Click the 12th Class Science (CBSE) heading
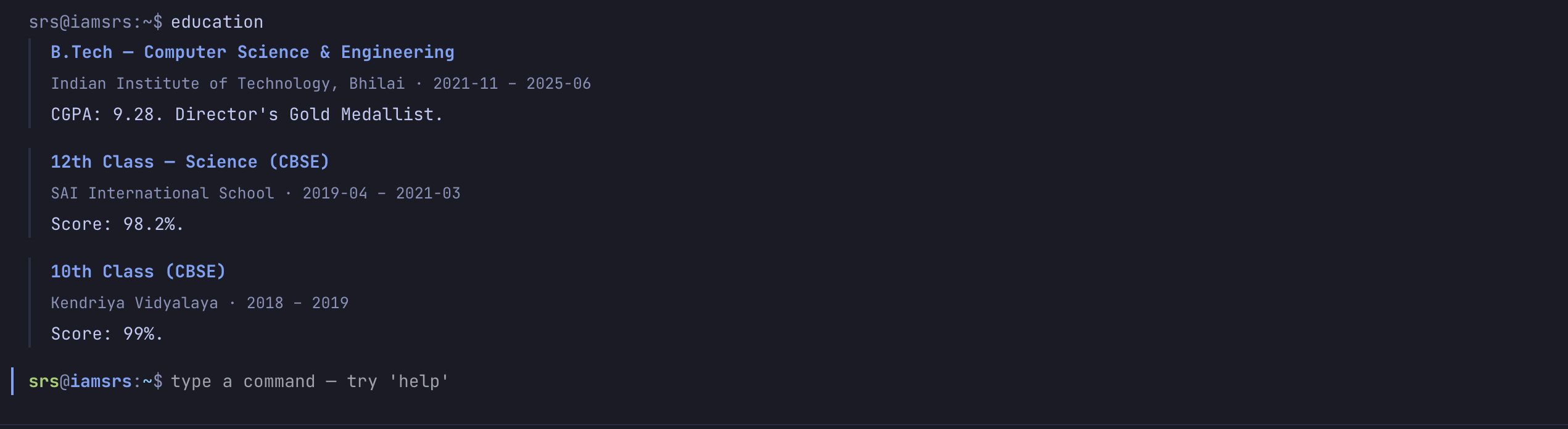Image resolution: width=1568 pixels, height=429 pixels. (x=189, y=162)
